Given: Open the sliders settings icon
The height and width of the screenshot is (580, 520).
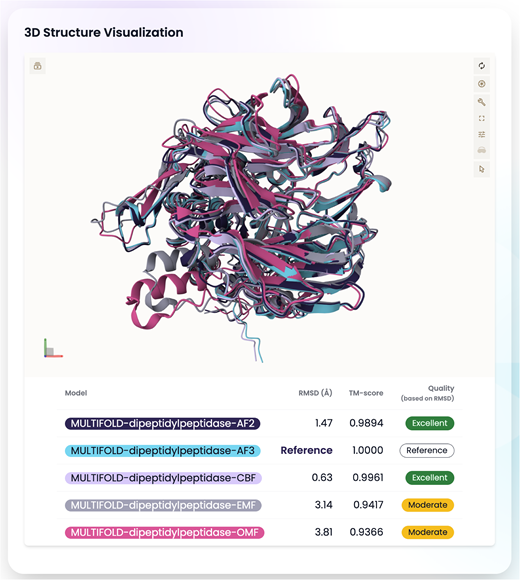Looking at the screenshot, I should 482,134.
